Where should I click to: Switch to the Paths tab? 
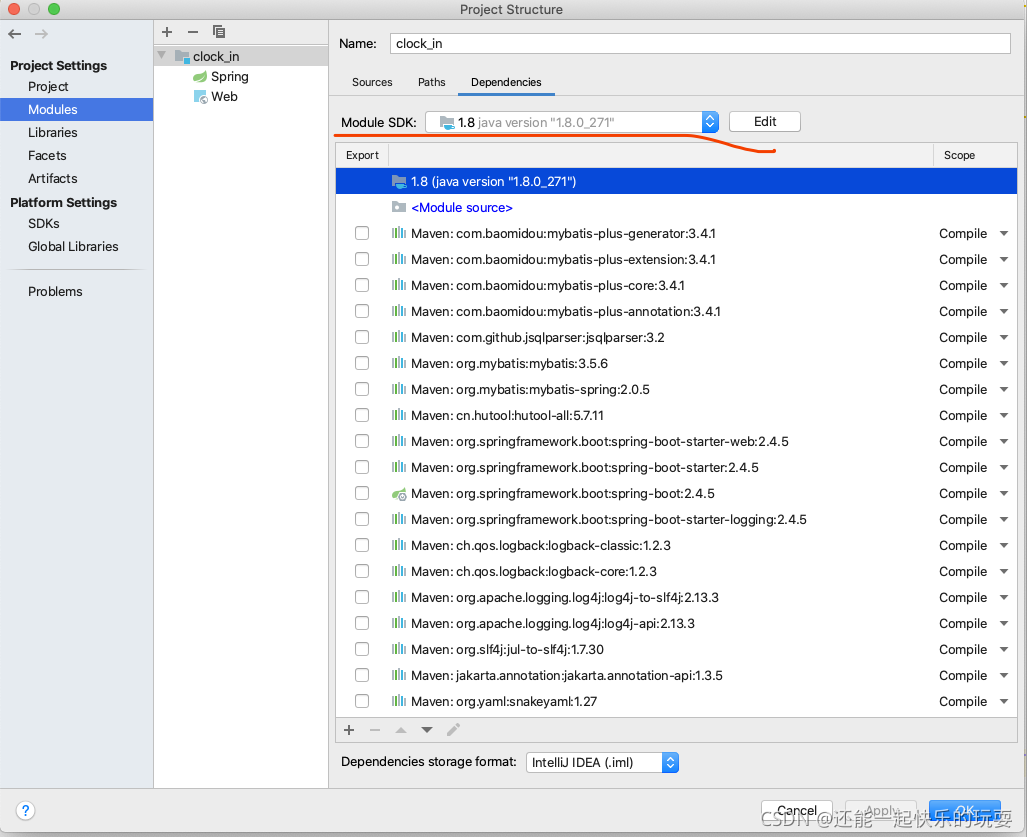pos(432,83)
